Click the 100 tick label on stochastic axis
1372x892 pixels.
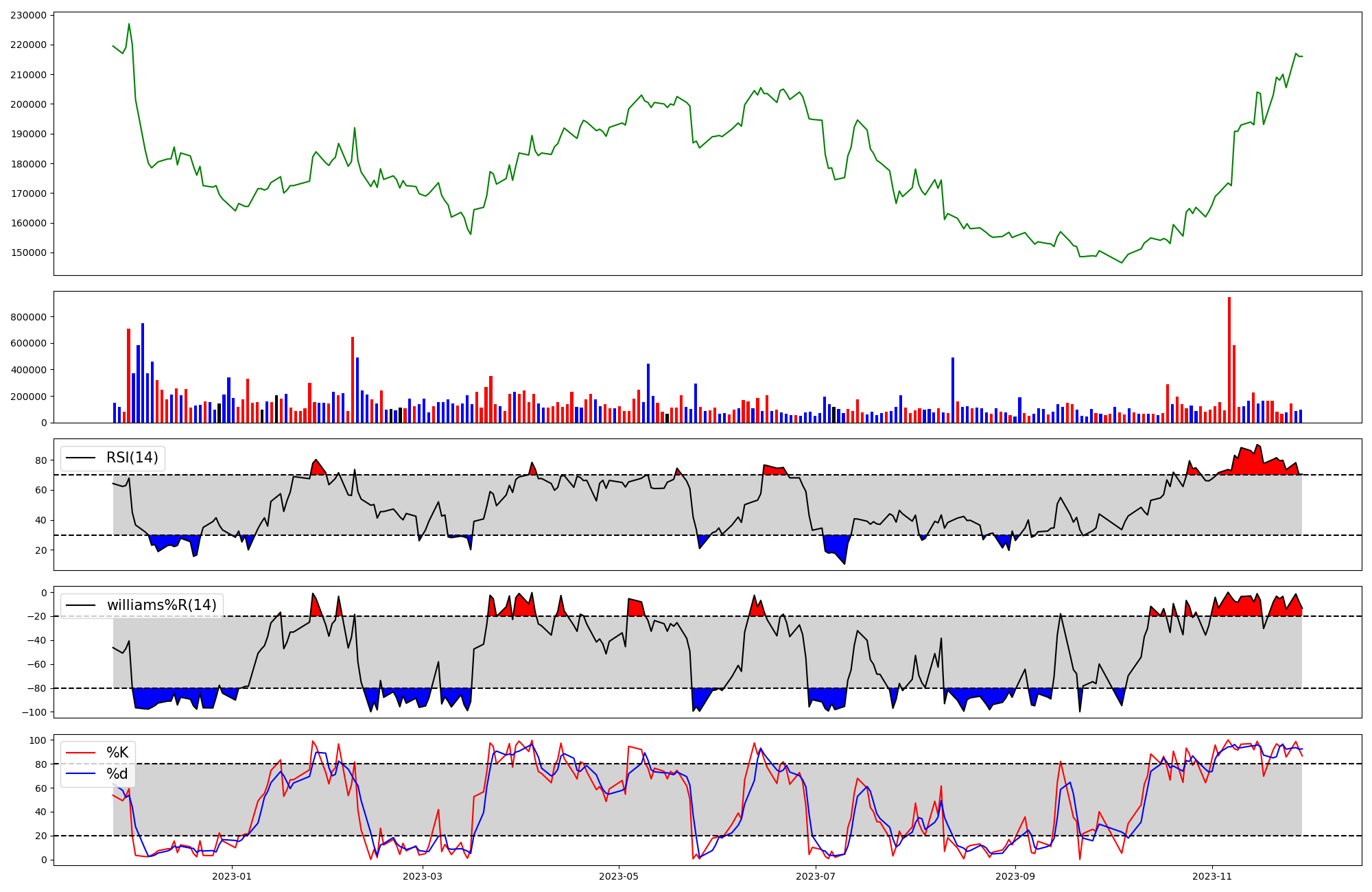(x=38, y=740)
